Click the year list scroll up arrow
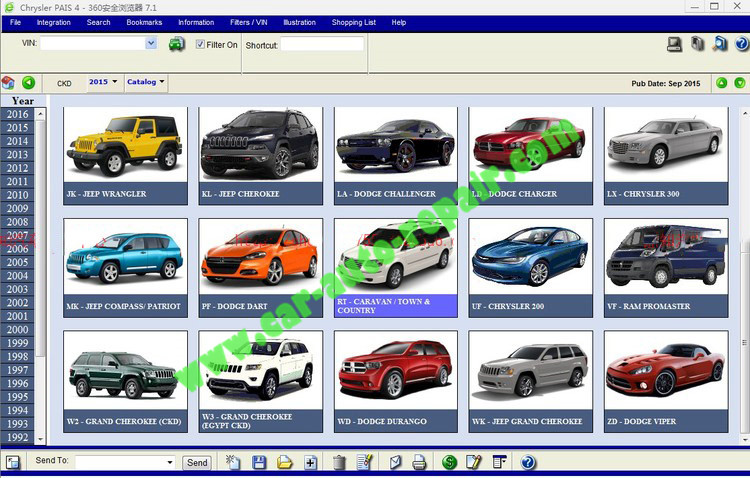750x478 pixels. pos(40,114)
